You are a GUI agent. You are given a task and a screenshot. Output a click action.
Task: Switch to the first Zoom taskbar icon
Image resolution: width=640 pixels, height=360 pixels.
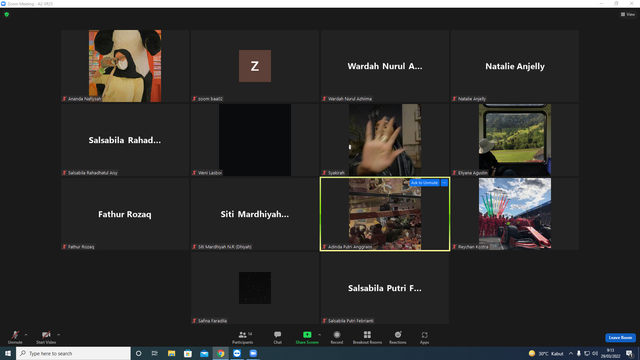tap(237, 353)
